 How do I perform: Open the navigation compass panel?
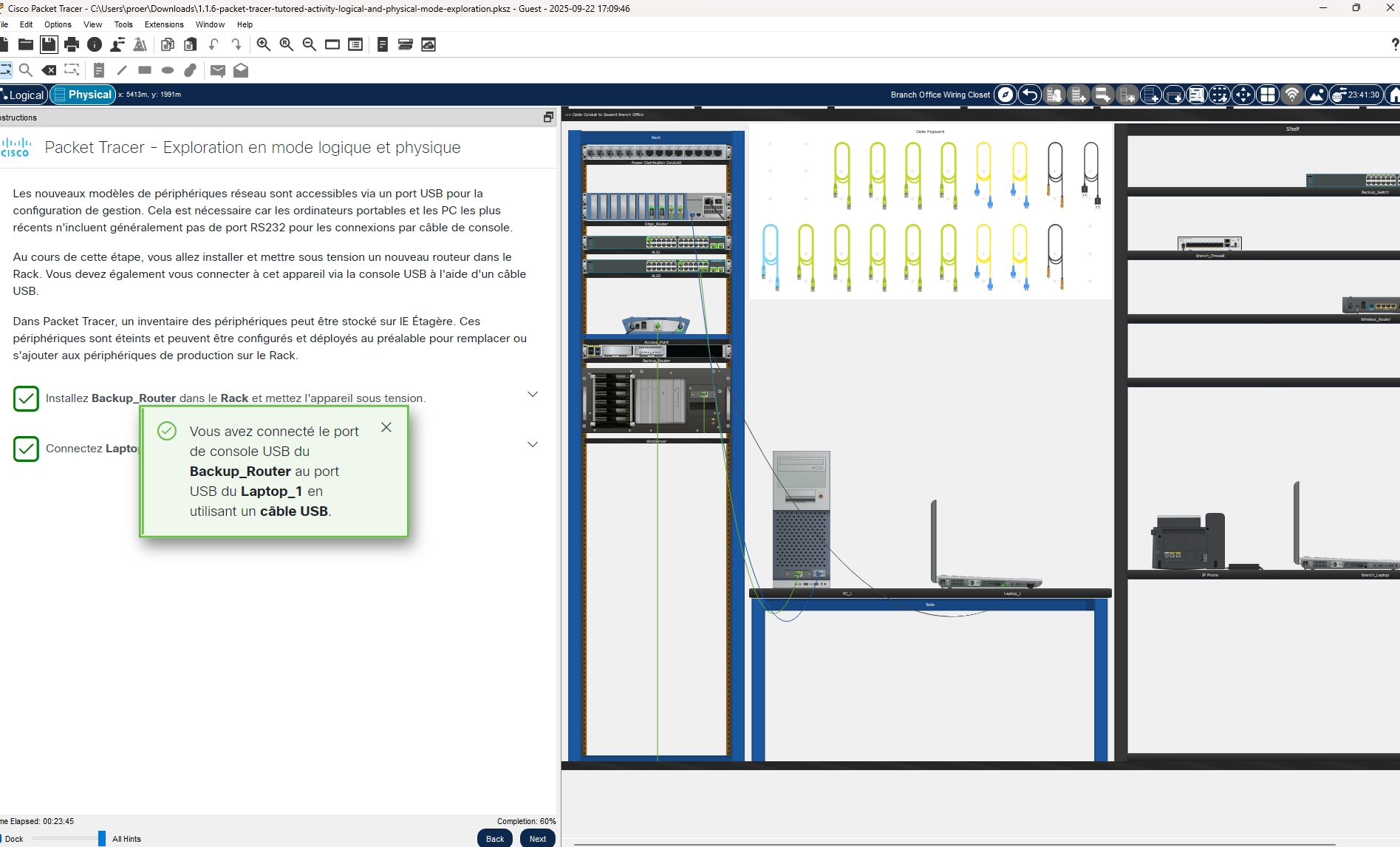(x=1005, y=95)
